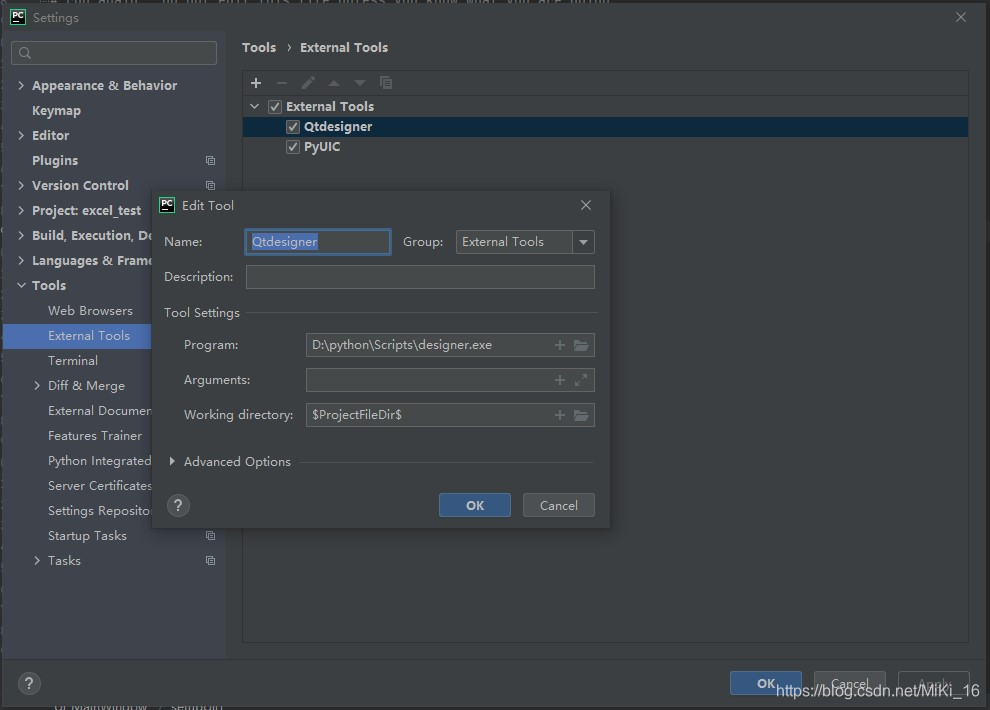Screen dimensions: 990x710
Task: Open Keymap settings page
Action: [x=56, y=111]
